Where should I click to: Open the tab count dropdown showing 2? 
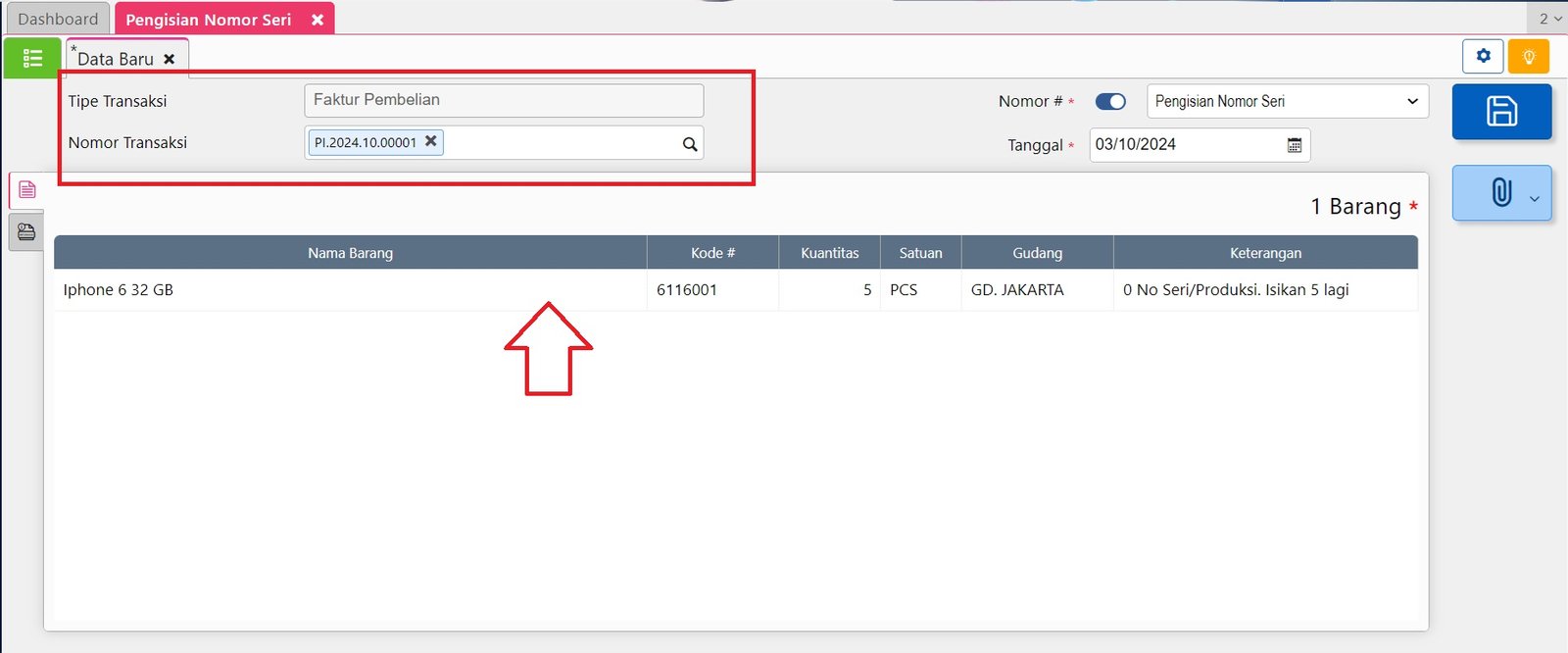pyautogui.click(x=1548, y=19)
